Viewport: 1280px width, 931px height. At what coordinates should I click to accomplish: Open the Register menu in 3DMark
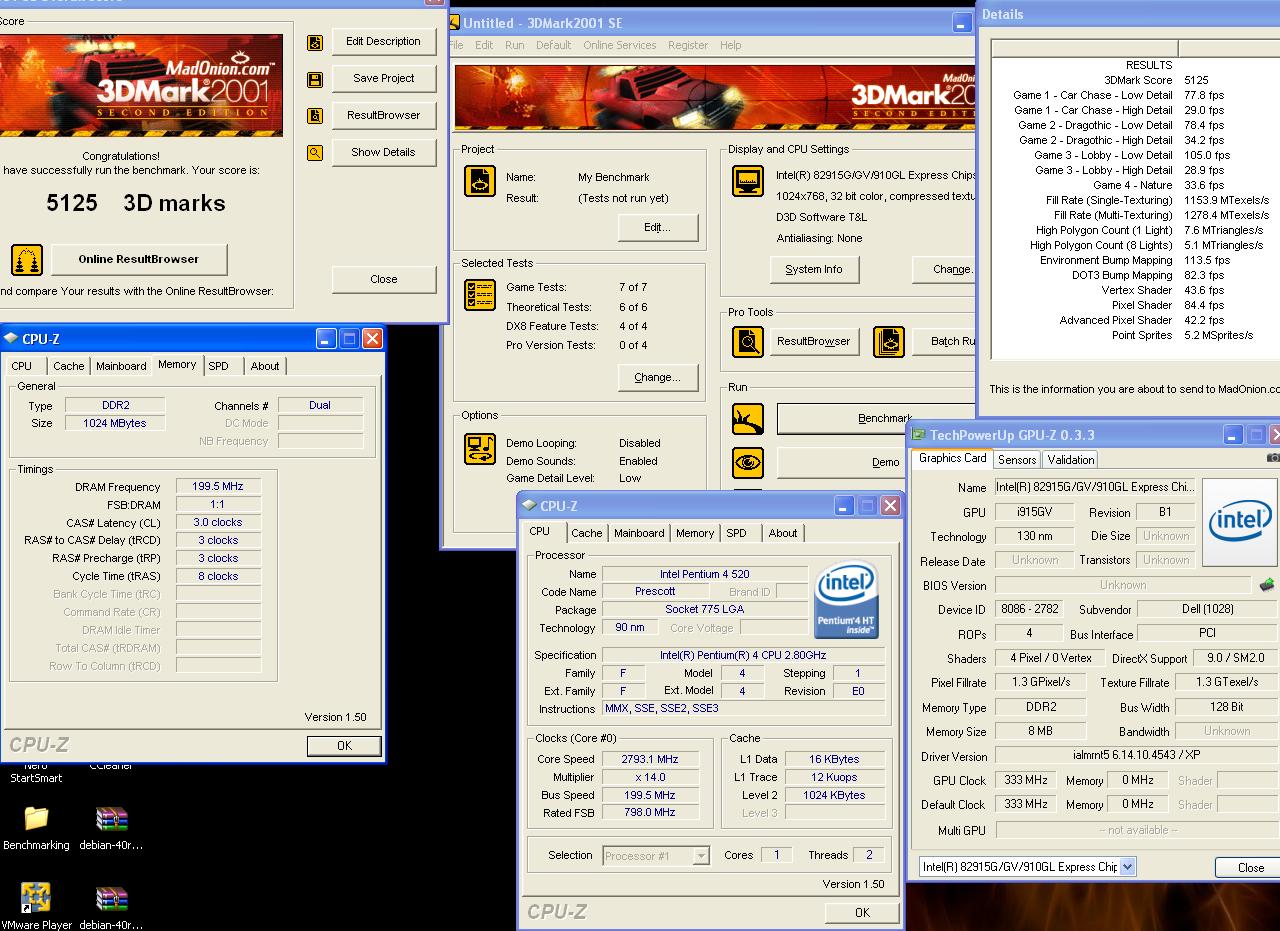[x=688, y=45]
